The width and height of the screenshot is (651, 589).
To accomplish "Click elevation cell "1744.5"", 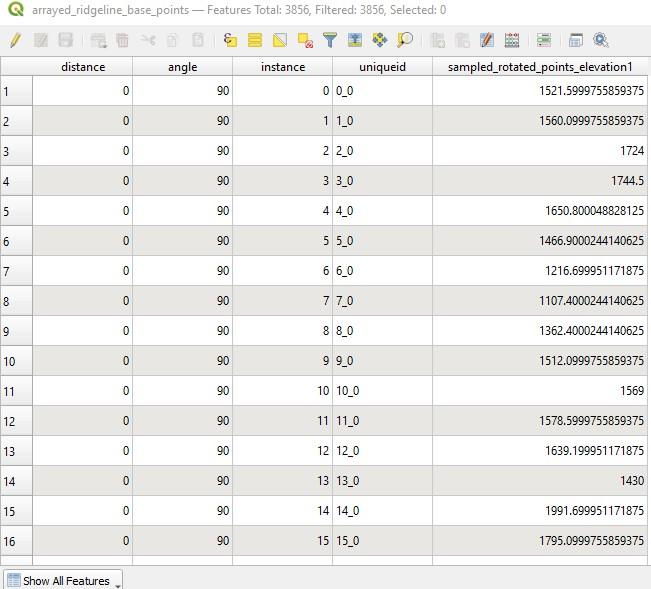I will [540, 181].
